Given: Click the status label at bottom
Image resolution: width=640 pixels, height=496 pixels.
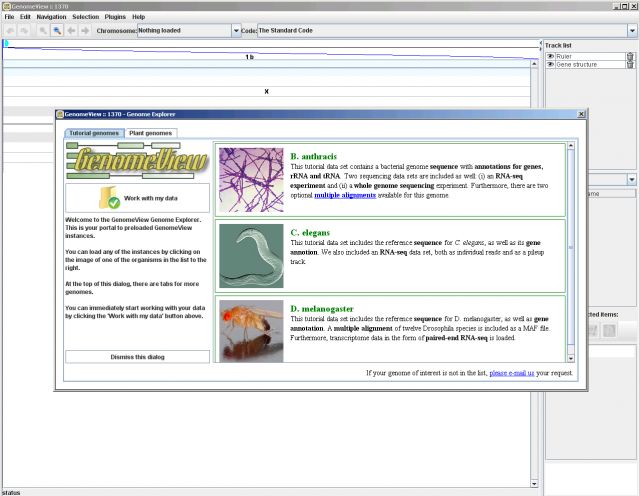Looking at the screenshot, I should [11, 493].
